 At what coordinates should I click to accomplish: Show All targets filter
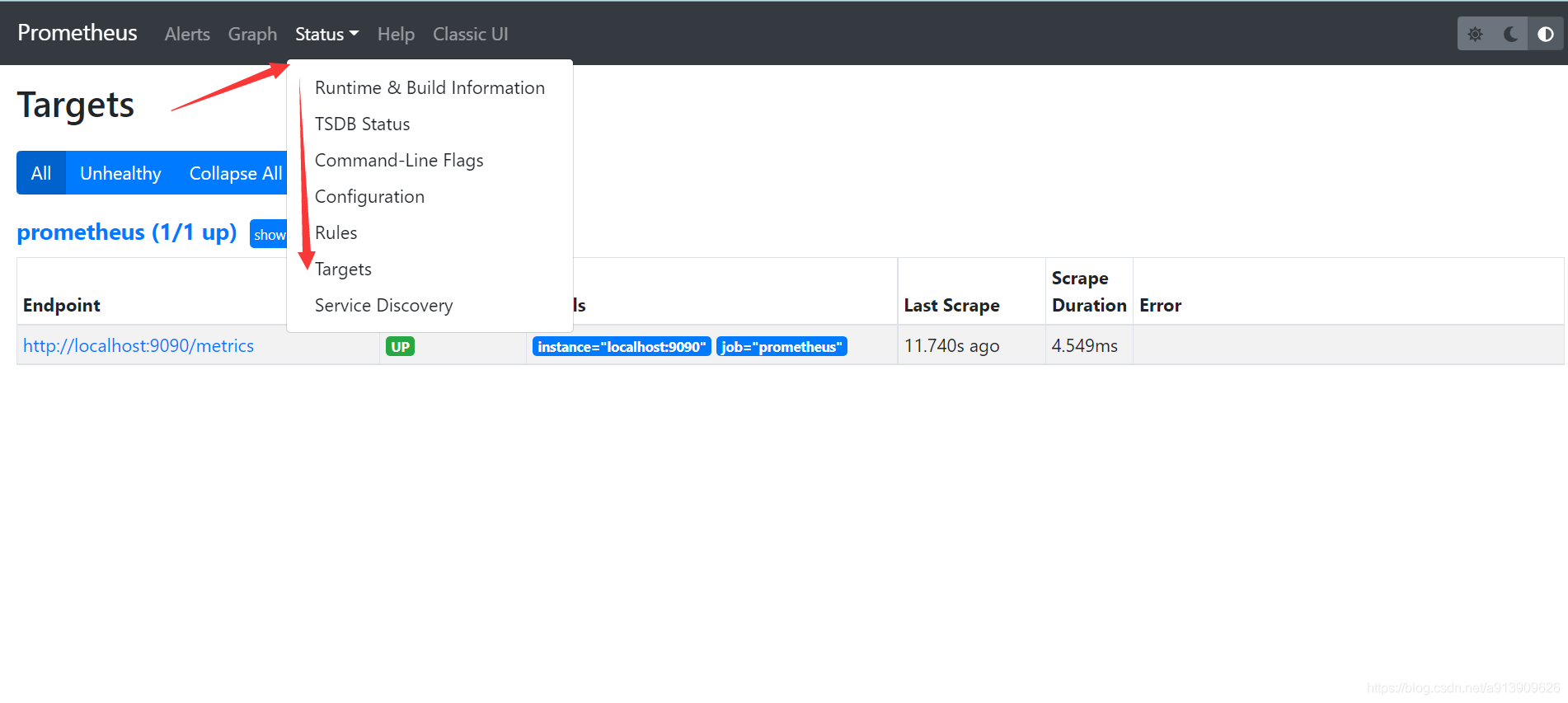point(41,173)
